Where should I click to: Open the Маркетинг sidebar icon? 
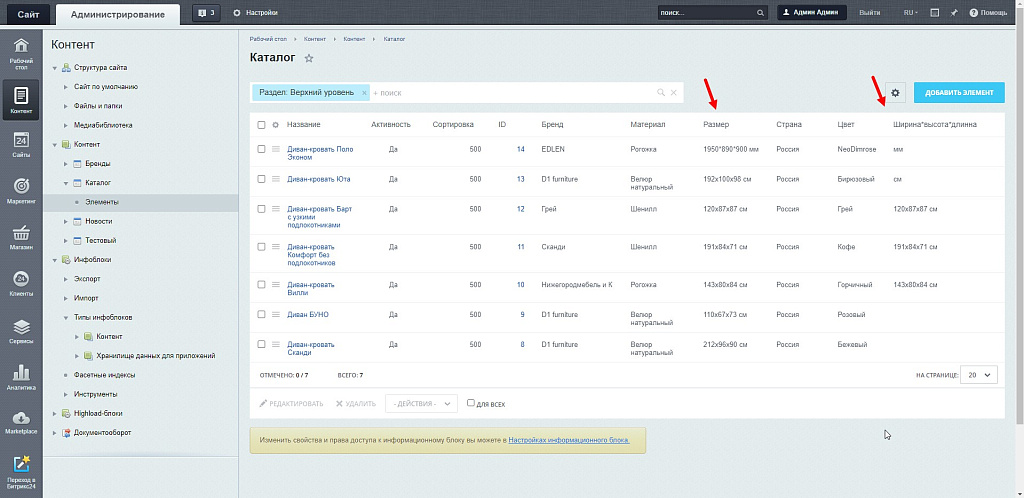[x=21, y=187]
